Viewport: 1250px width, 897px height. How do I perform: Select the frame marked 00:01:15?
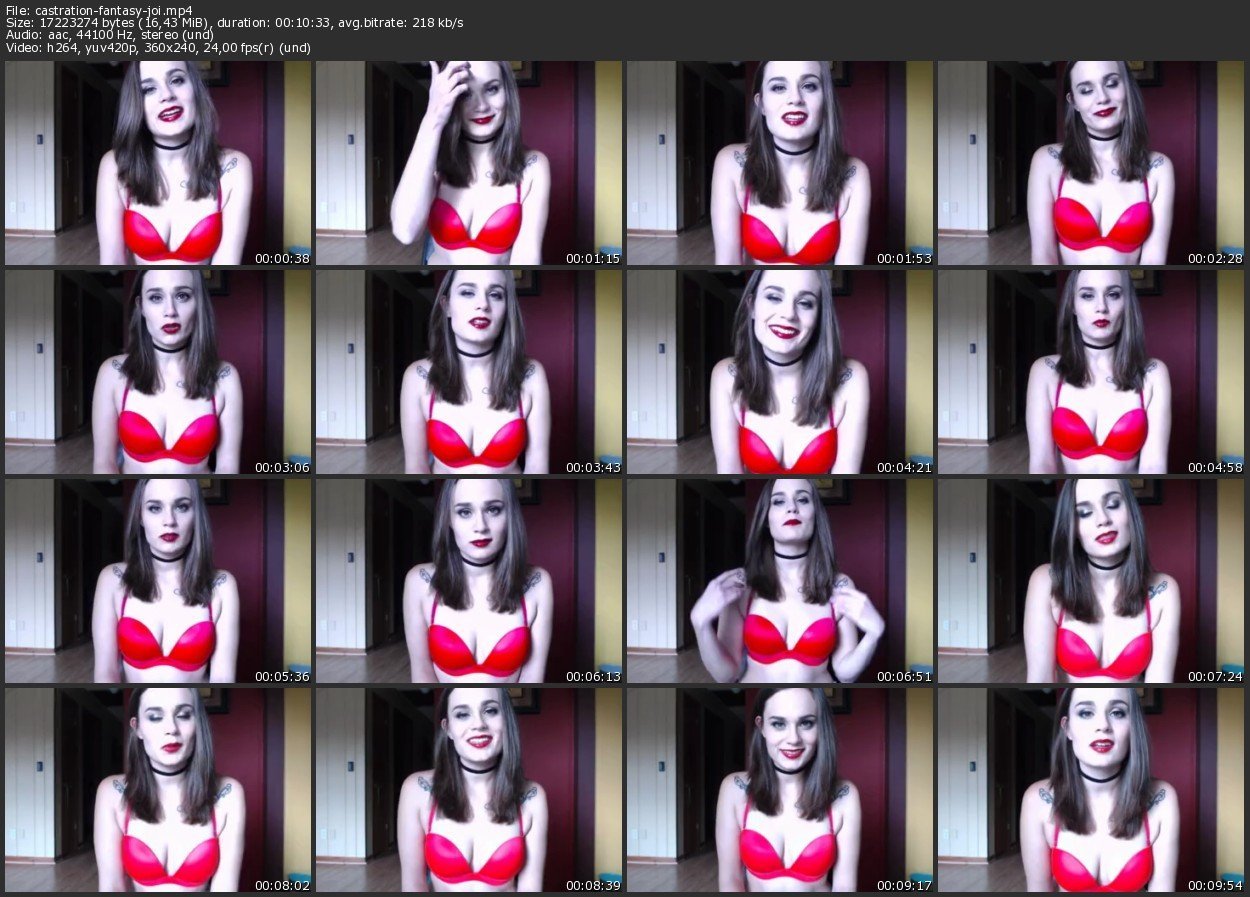point(468,163)
